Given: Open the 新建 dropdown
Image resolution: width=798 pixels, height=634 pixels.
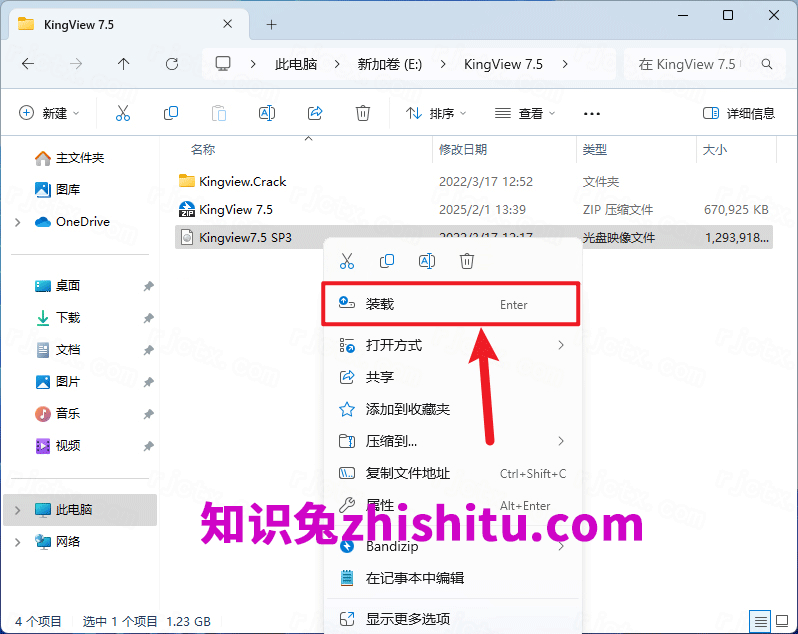Looking at the screenshot, I should click(49, 113).
